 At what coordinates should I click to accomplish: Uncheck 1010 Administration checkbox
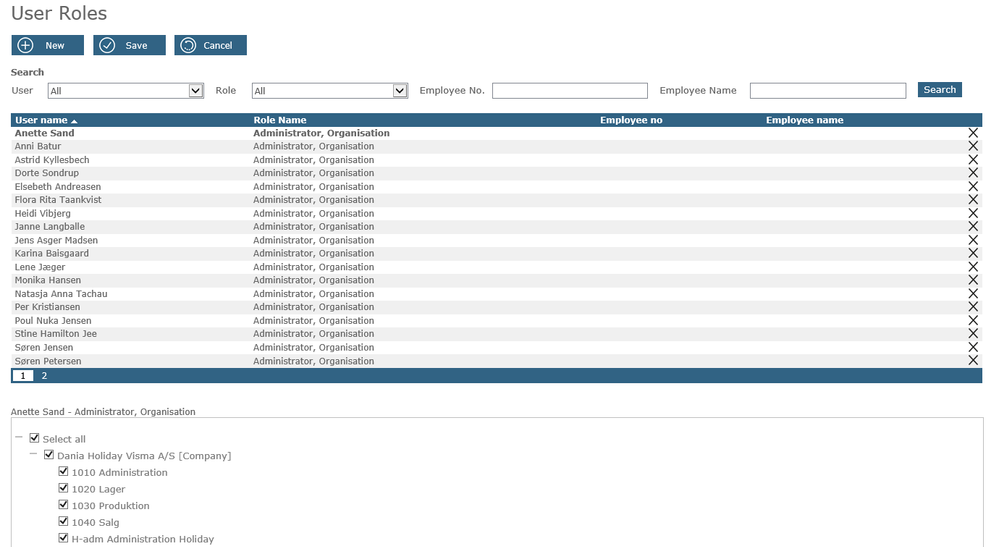pyautogui.click(x=63, y=471)
